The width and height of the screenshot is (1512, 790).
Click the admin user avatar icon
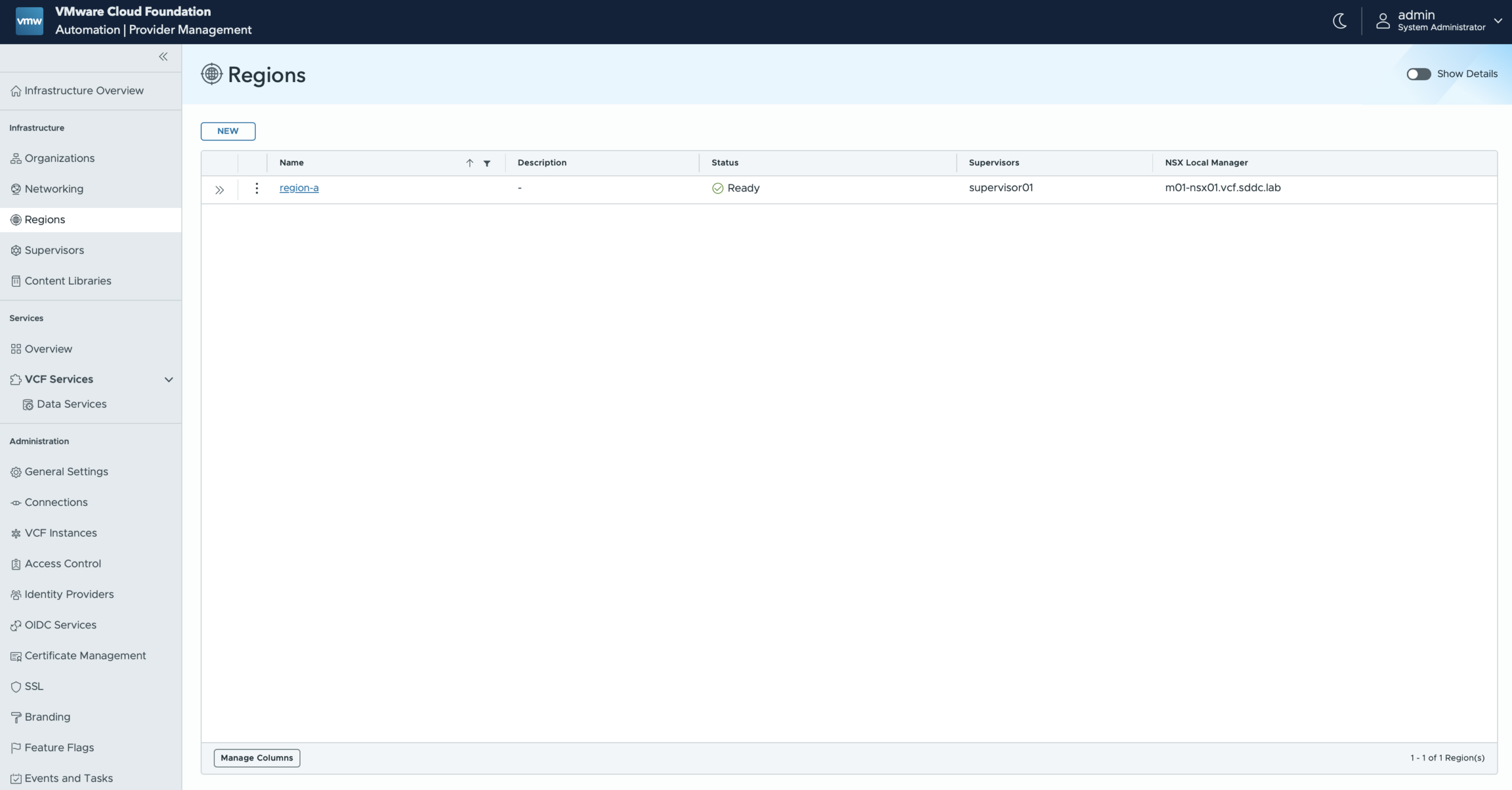1383,21
